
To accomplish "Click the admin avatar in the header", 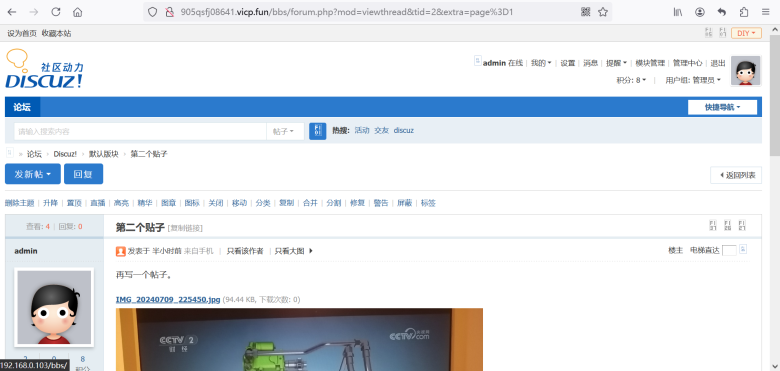I will pyautogui.click(x=745, y=71).
